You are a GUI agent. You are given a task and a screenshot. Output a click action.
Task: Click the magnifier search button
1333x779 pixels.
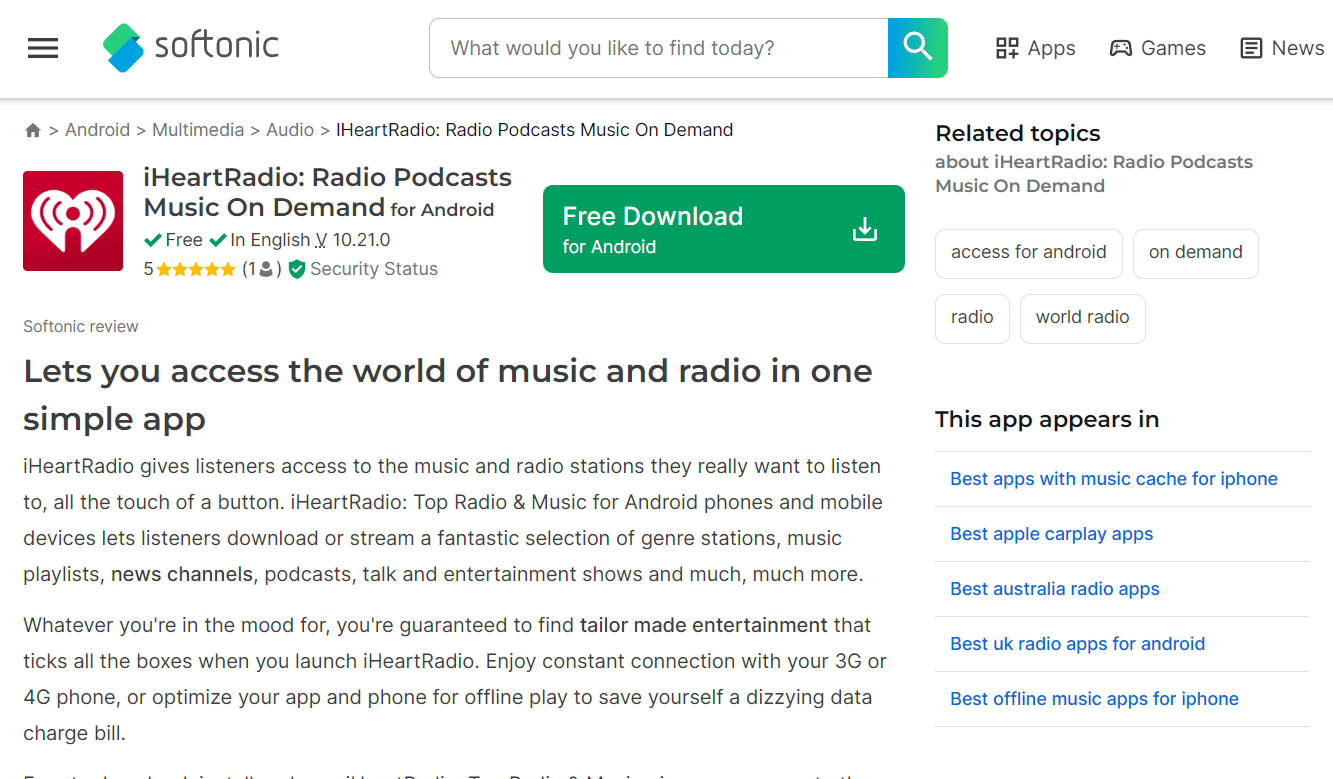(x=917, y=48)
